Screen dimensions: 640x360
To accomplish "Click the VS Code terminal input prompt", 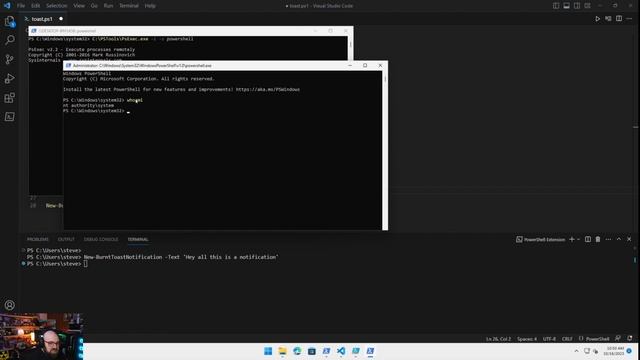I will tap(86, 264).
